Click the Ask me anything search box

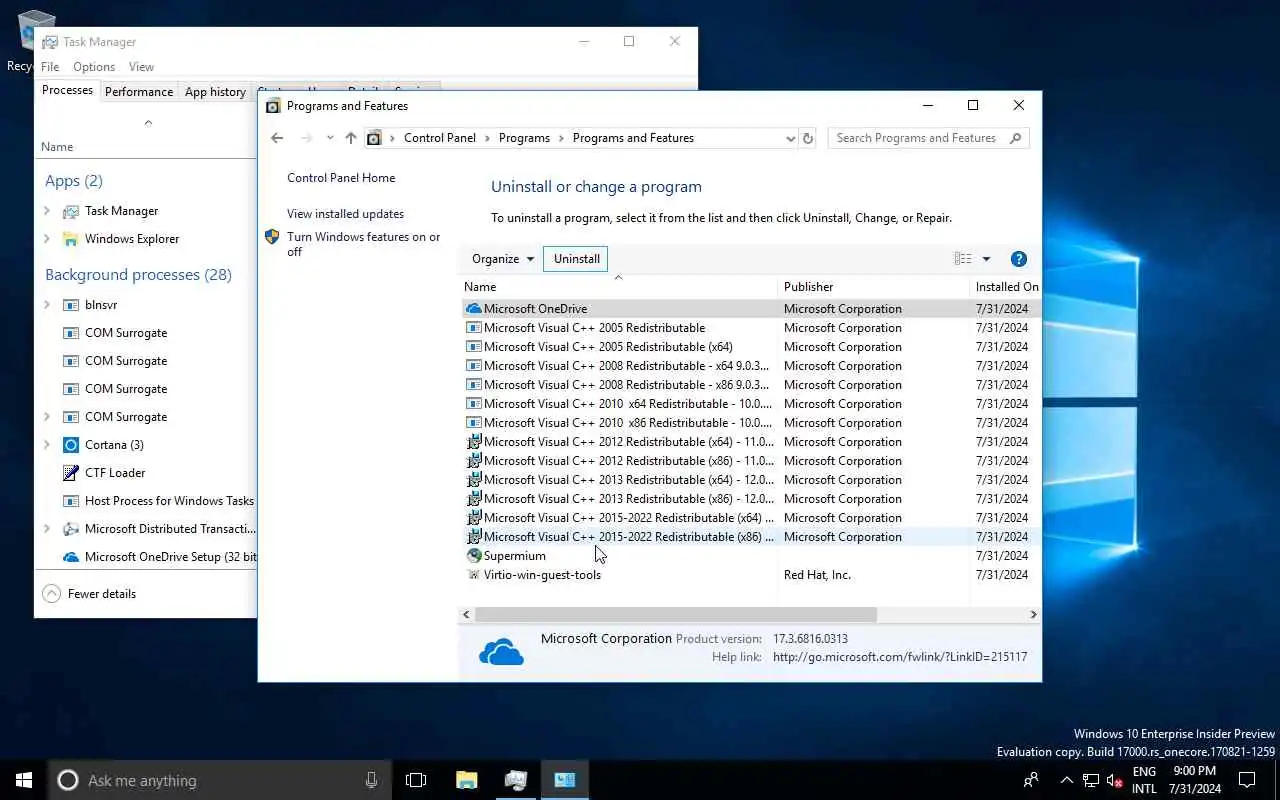click(x=220, y=780)
